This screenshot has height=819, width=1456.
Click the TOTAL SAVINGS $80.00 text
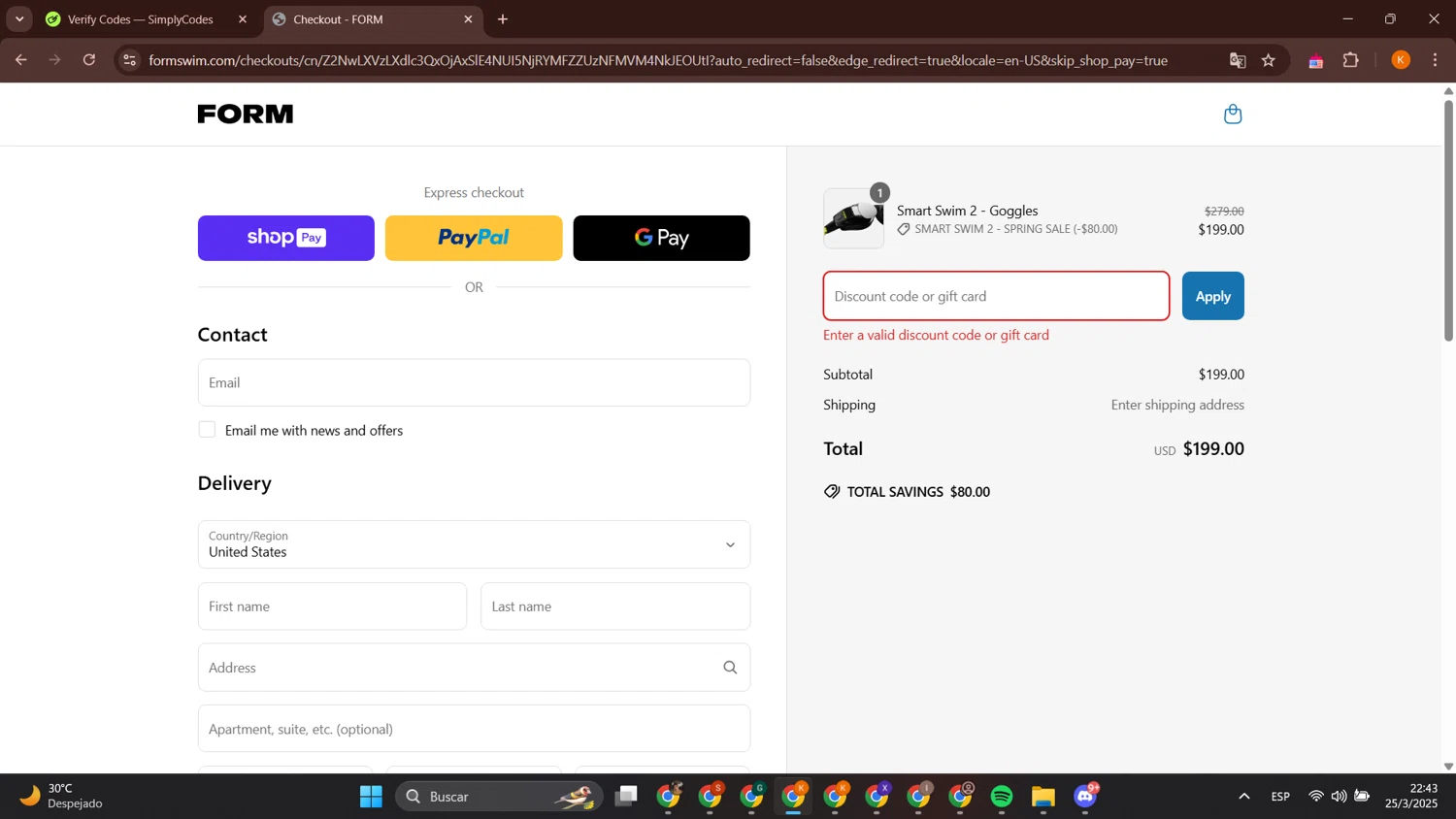918,492
